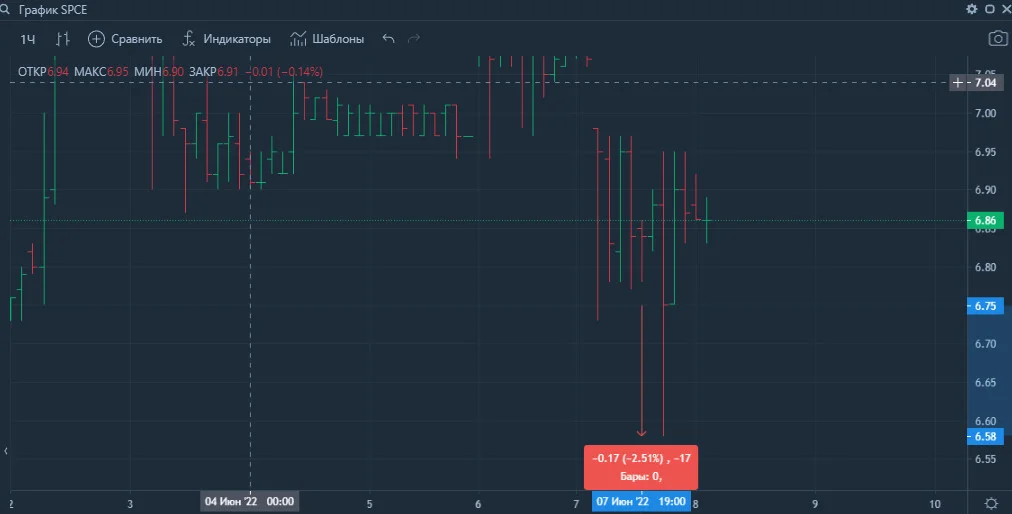Click the 6.80 price scale label
Viewport: 1012px width, 514px height.
[x=985, y=267]
